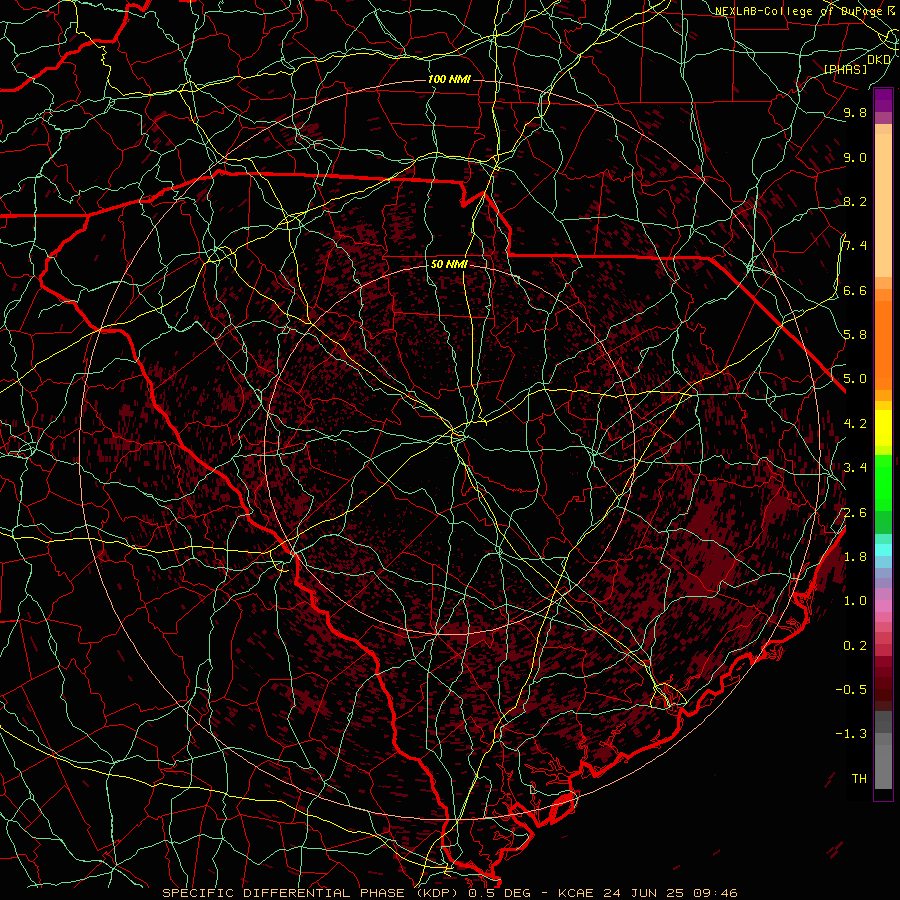Select the 6.6 legend value

(x=855, y=290)
